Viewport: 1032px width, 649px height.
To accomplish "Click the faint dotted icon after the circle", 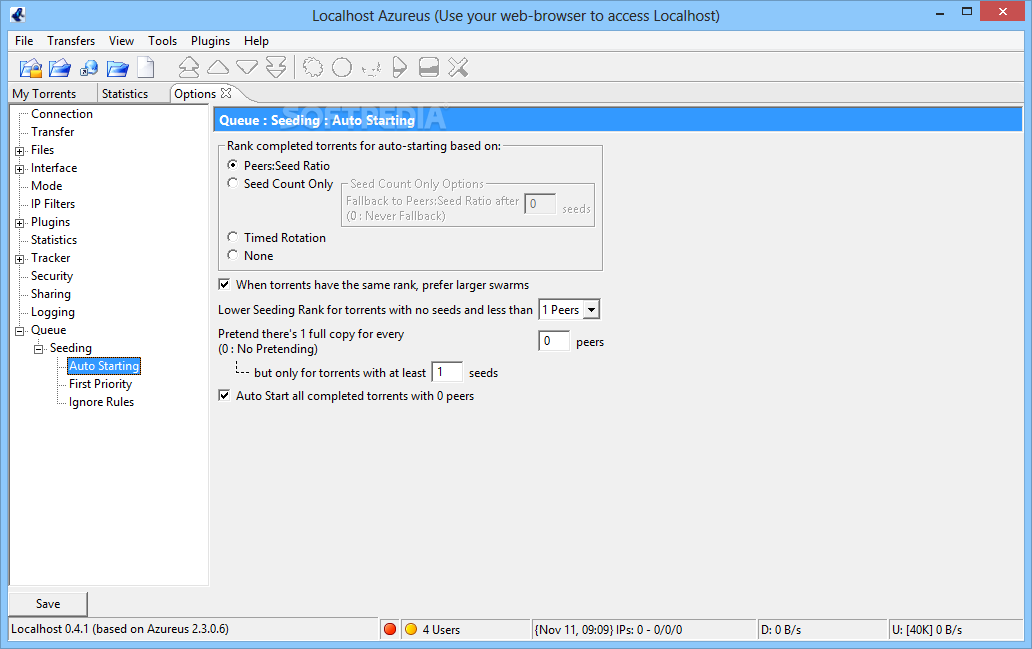I will point(371,68).
